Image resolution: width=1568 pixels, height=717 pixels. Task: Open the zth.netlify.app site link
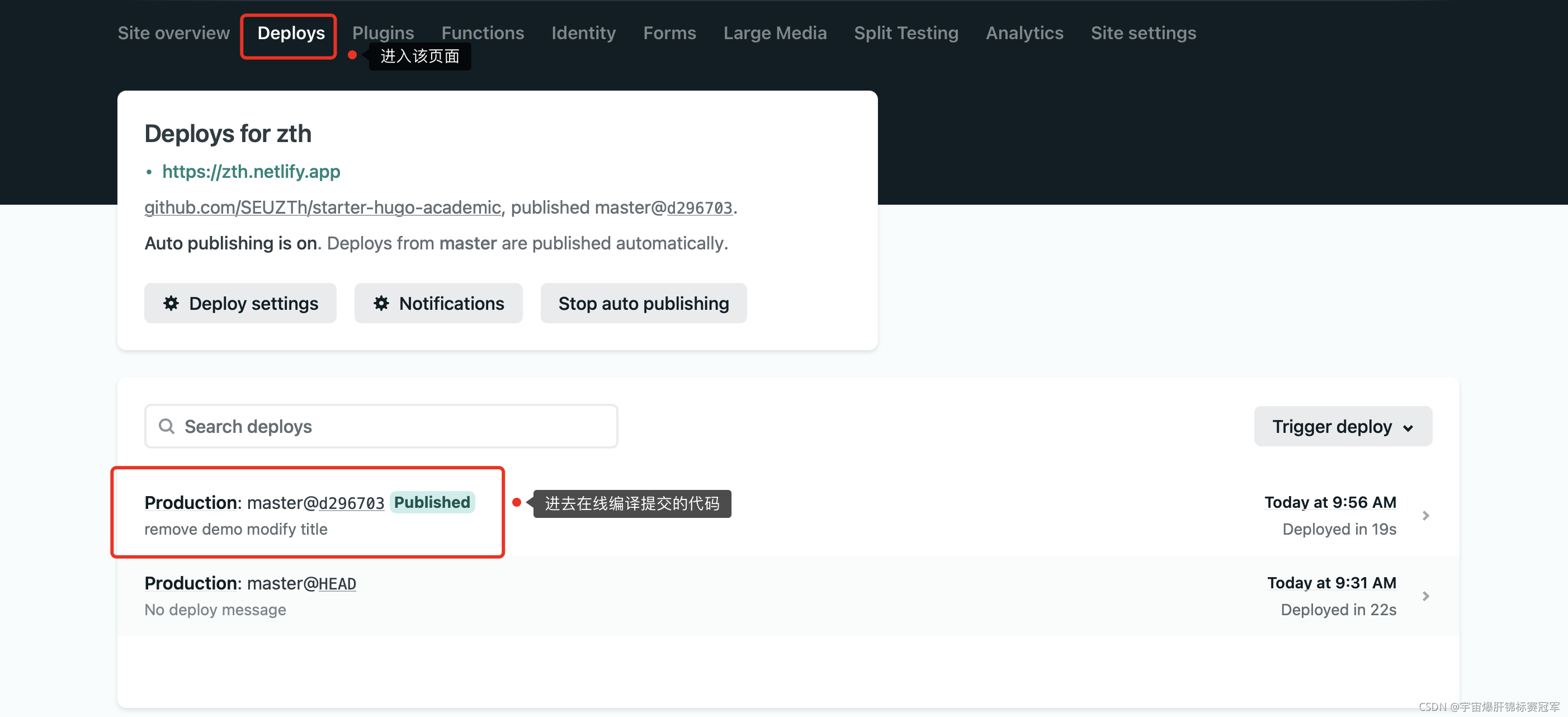click(x=251, y=172)
